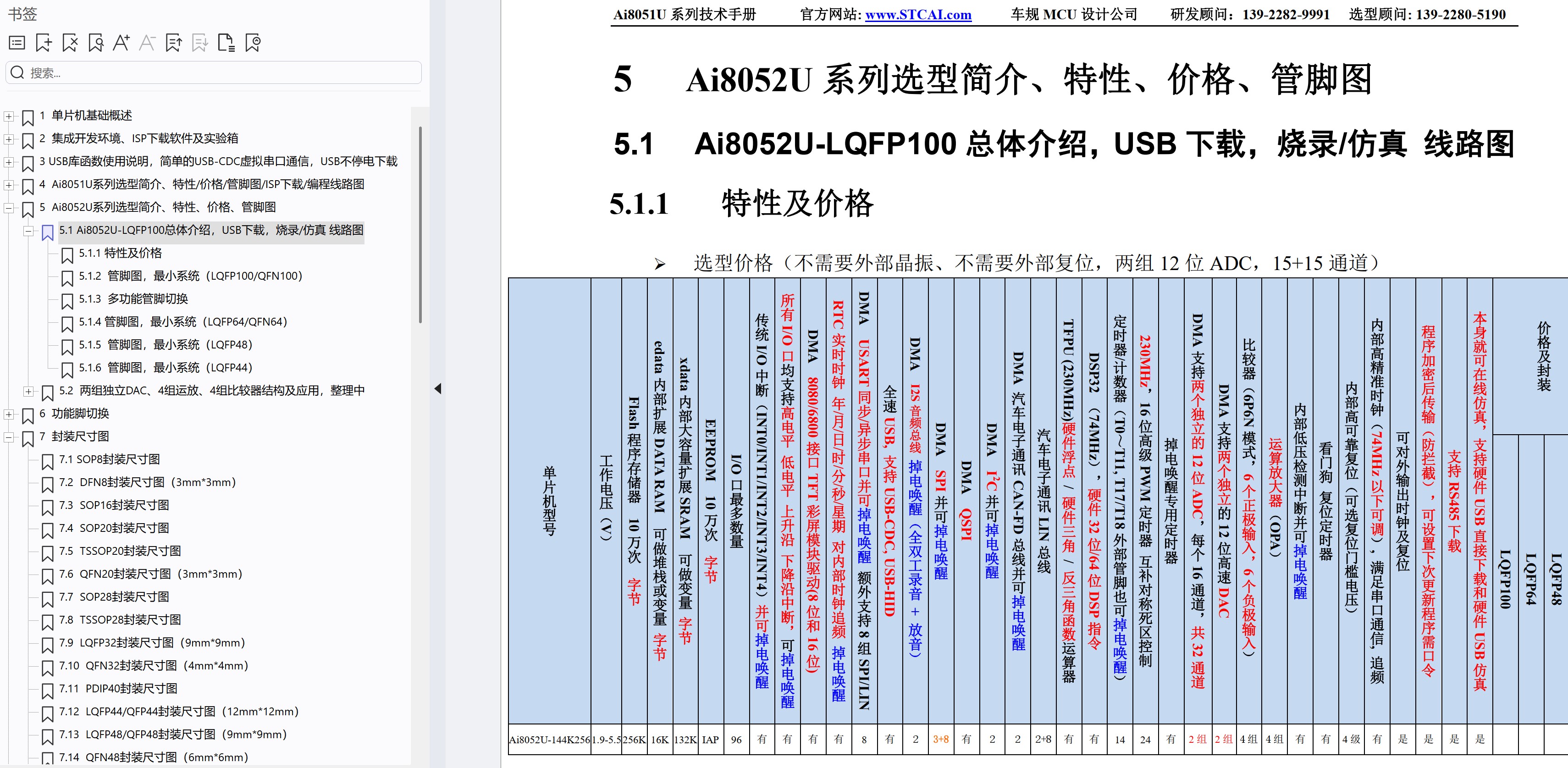1568x768 pixels.
Task: Click the find bookmark icon with magnifier
Action: tap(95, 43)
